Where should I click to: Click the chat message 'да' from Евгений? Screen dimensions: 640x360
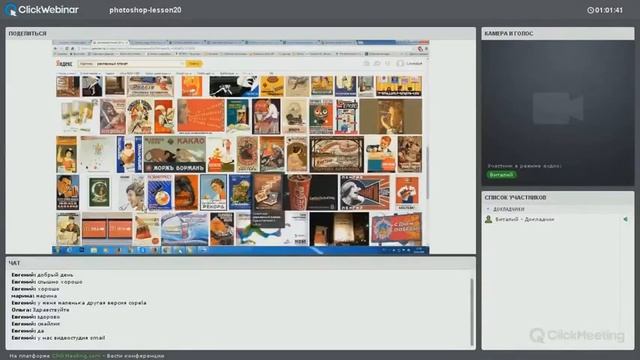(40, 331)
